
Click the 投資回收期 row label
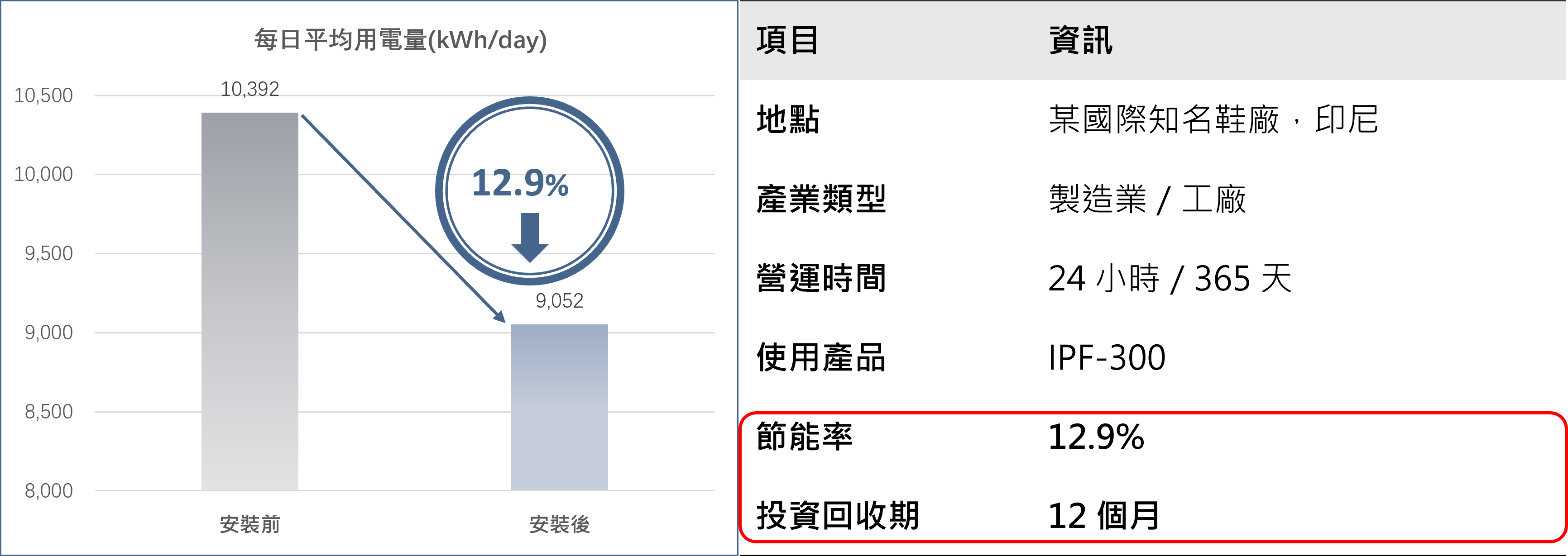point(838,516)
